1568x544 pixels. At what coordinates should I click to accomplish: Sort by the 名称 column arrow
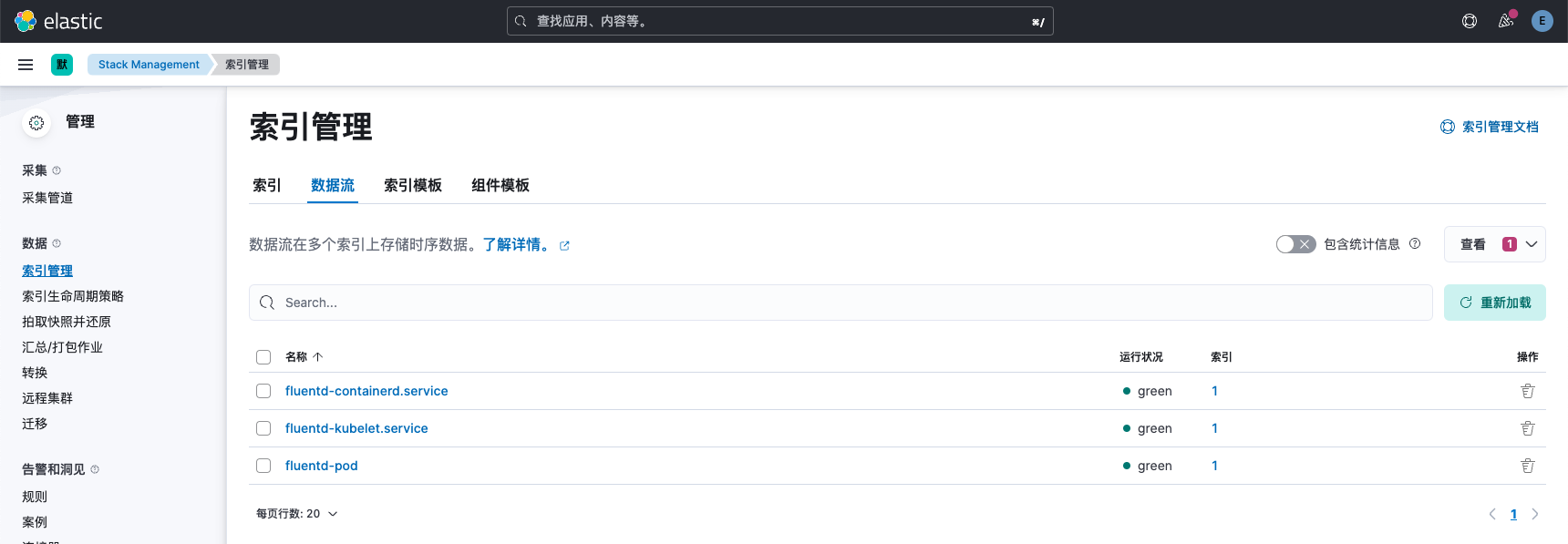point(318,357)
